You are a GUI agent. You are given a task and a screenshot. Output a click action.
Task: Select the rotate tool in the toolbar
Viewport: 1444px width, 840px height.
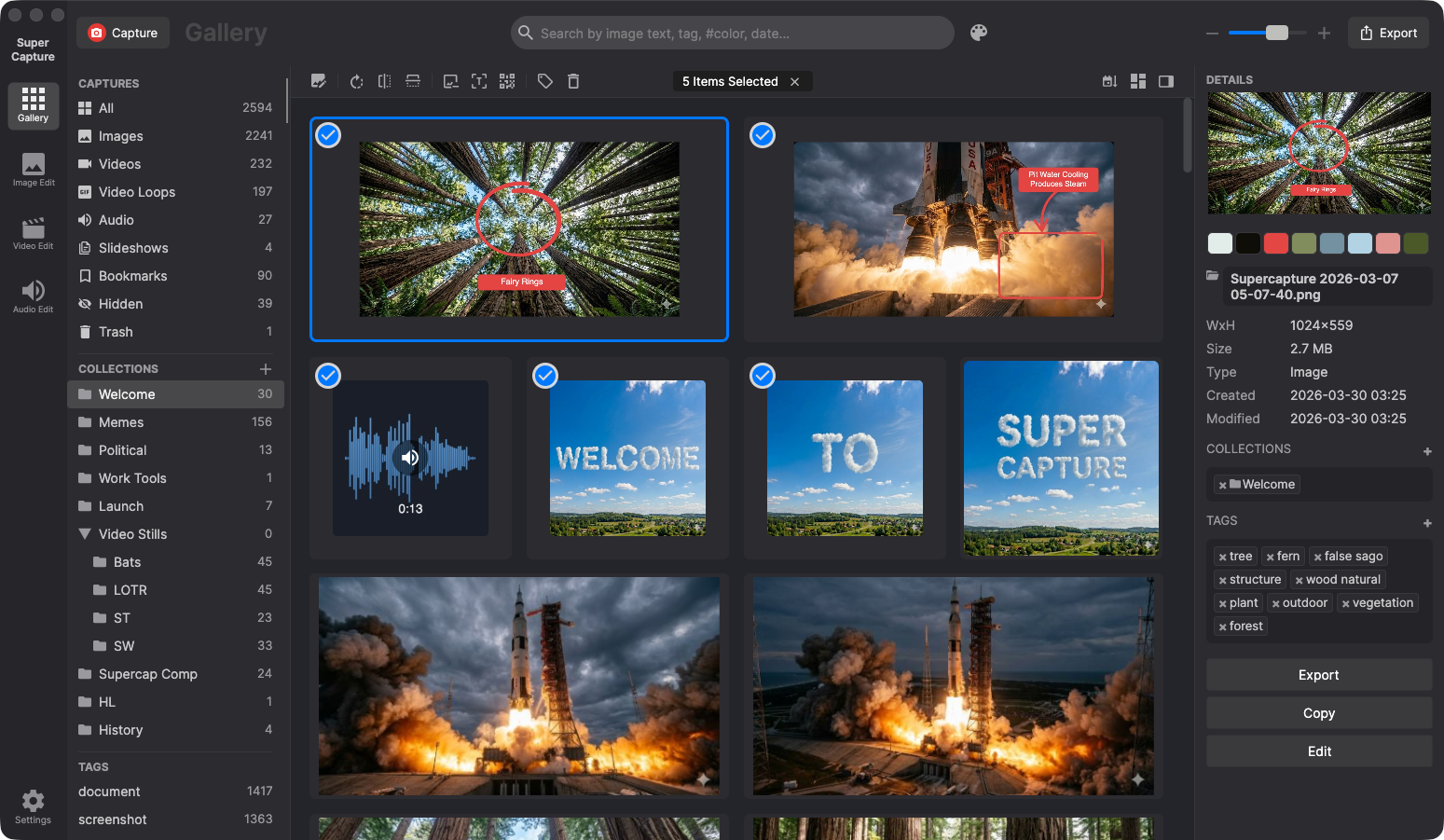356,81
